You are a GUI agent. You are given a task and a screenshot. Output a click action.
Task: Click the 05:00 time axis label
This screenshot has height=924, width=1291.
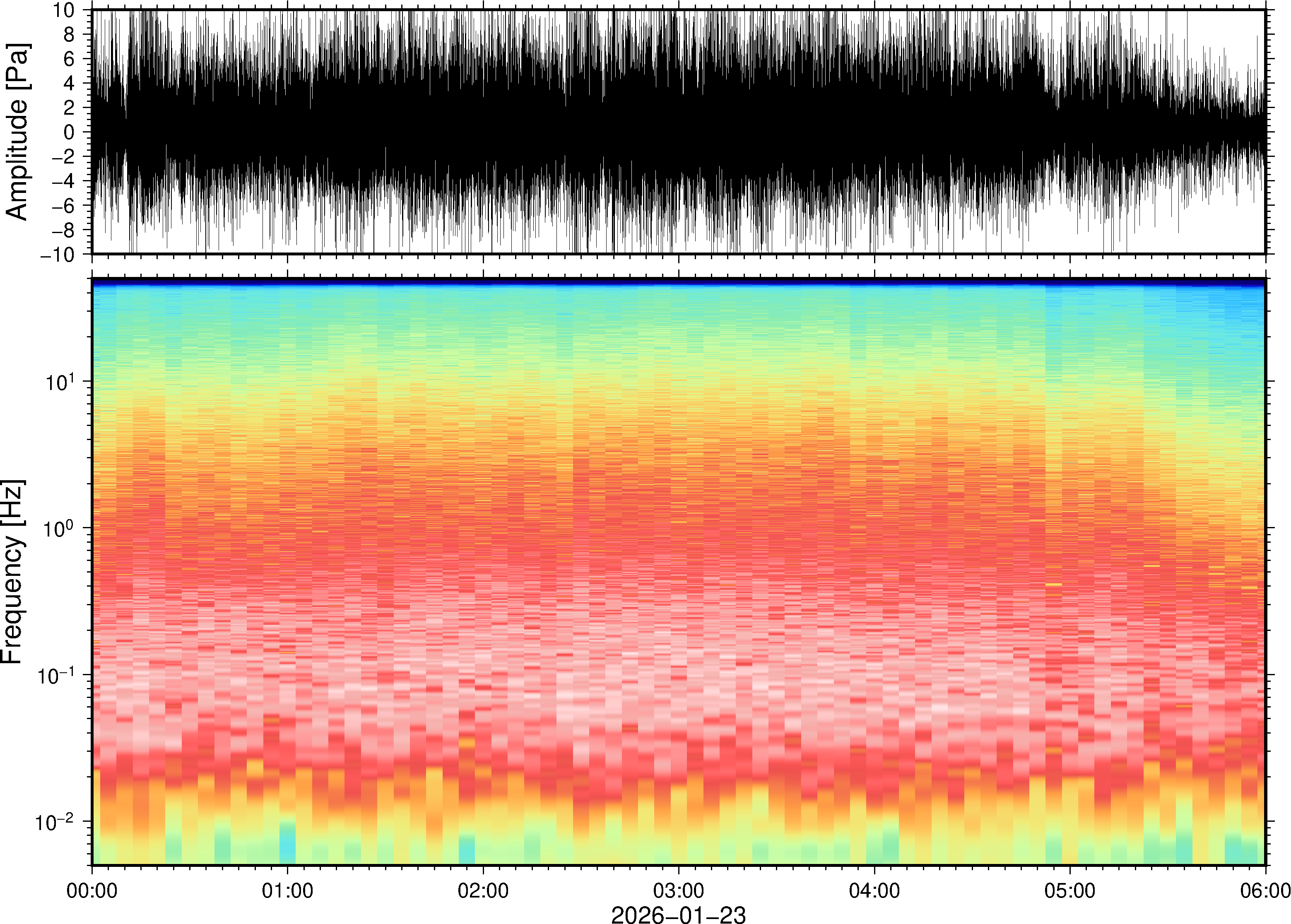(x=1069, y=890)
